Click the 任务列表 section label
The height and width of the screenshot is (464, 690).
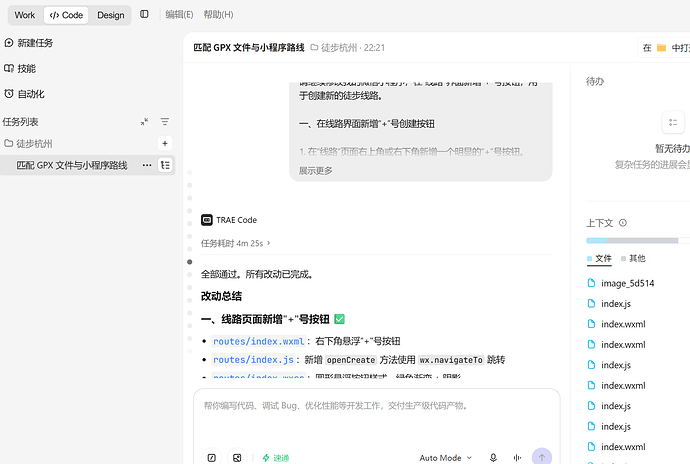coord(20,122)
